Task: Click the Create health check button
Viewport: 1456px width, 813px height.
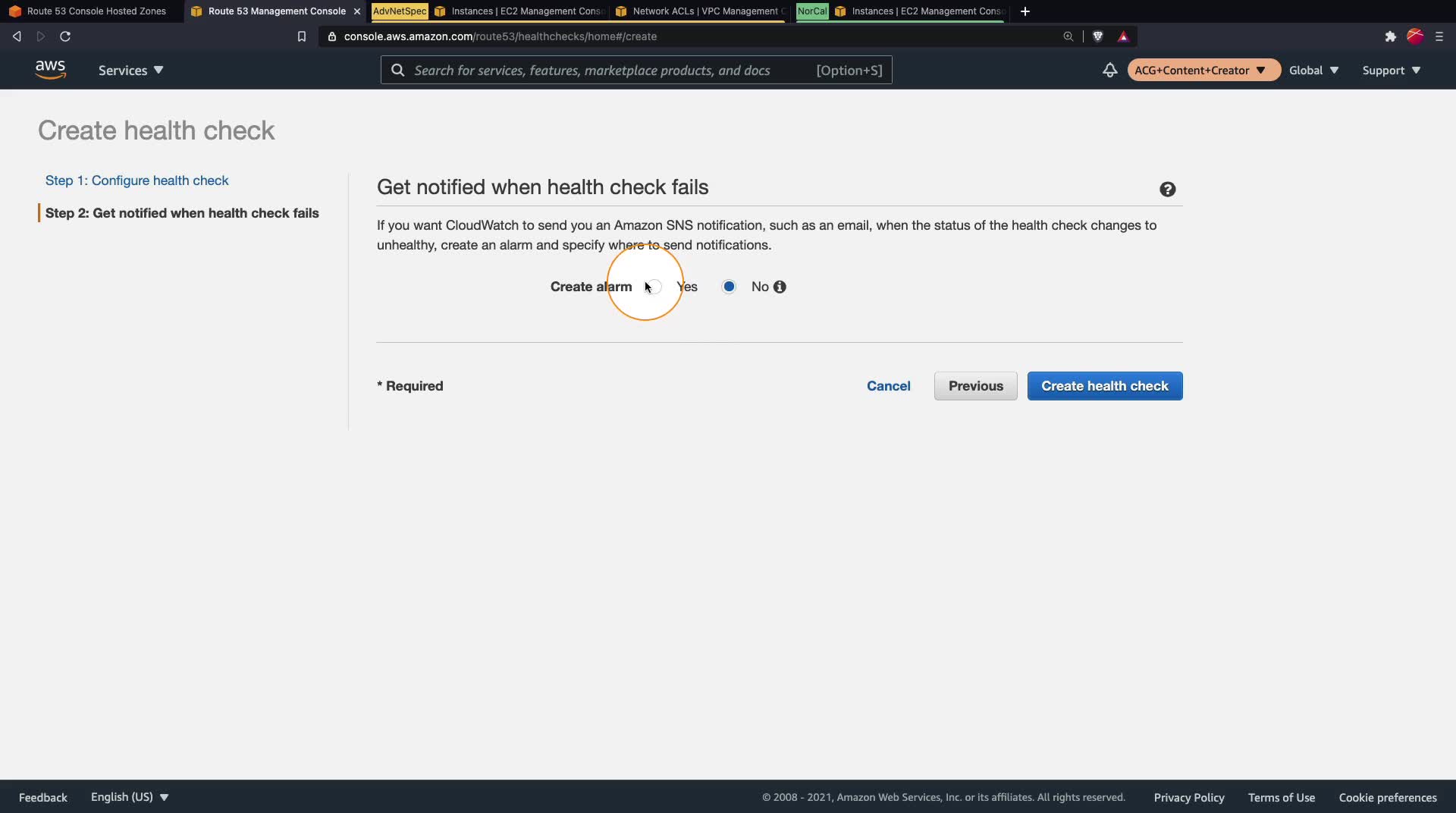Action: point(1105,386)
